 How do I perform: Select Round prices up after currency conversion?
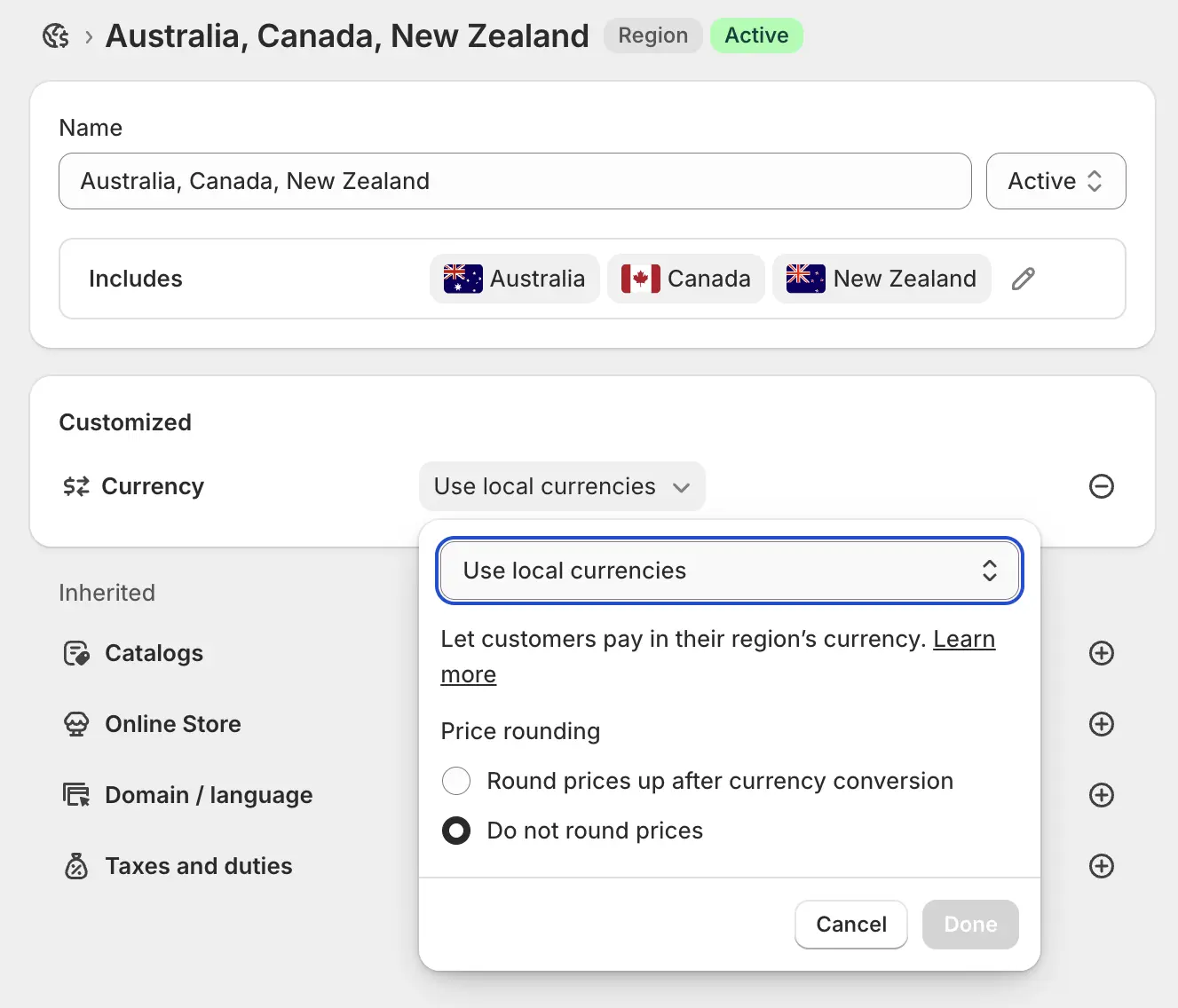(x=455, y=781)
